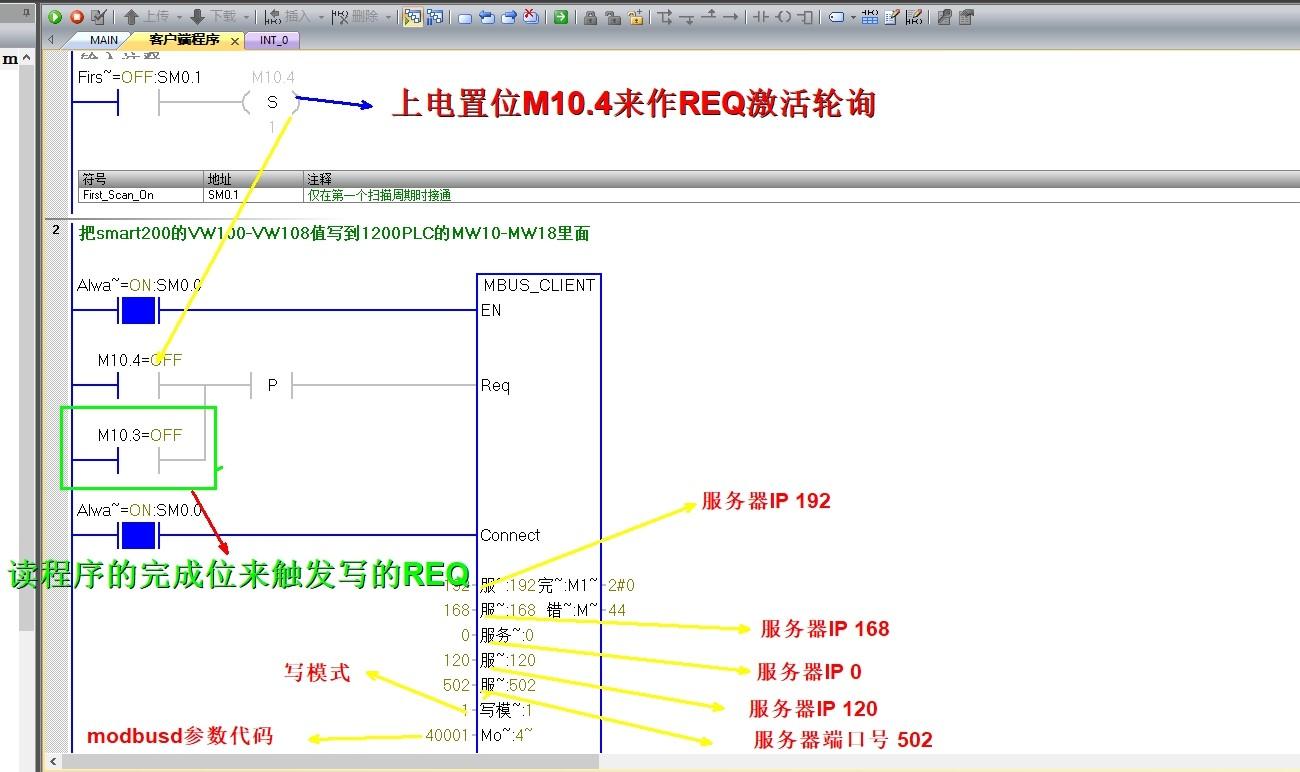
Task: Select the SM0.1 first-scan contact
Action: tap(138, 102)
